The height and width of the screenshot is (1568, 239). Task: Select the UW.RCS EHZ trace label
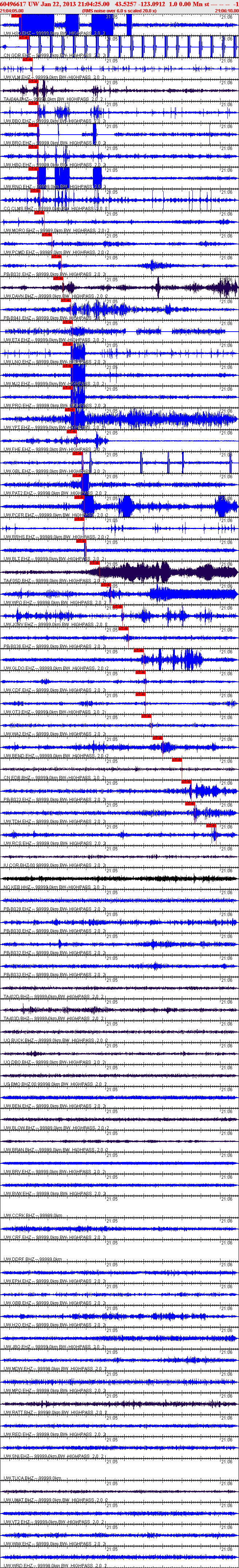(55, 844)
